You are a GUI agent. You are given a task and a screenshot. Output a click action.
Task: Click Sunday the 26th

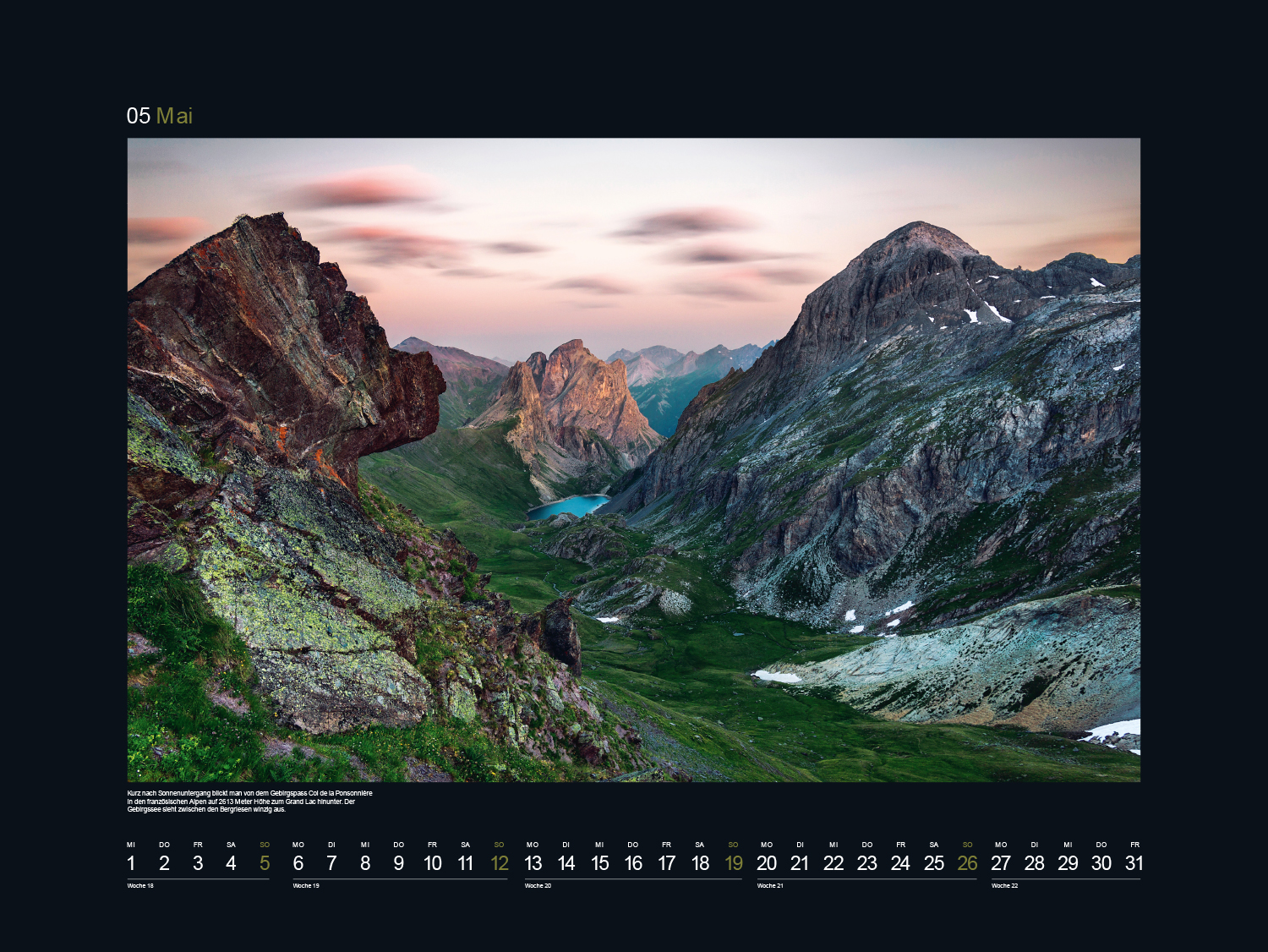click(x=967, y=863)
